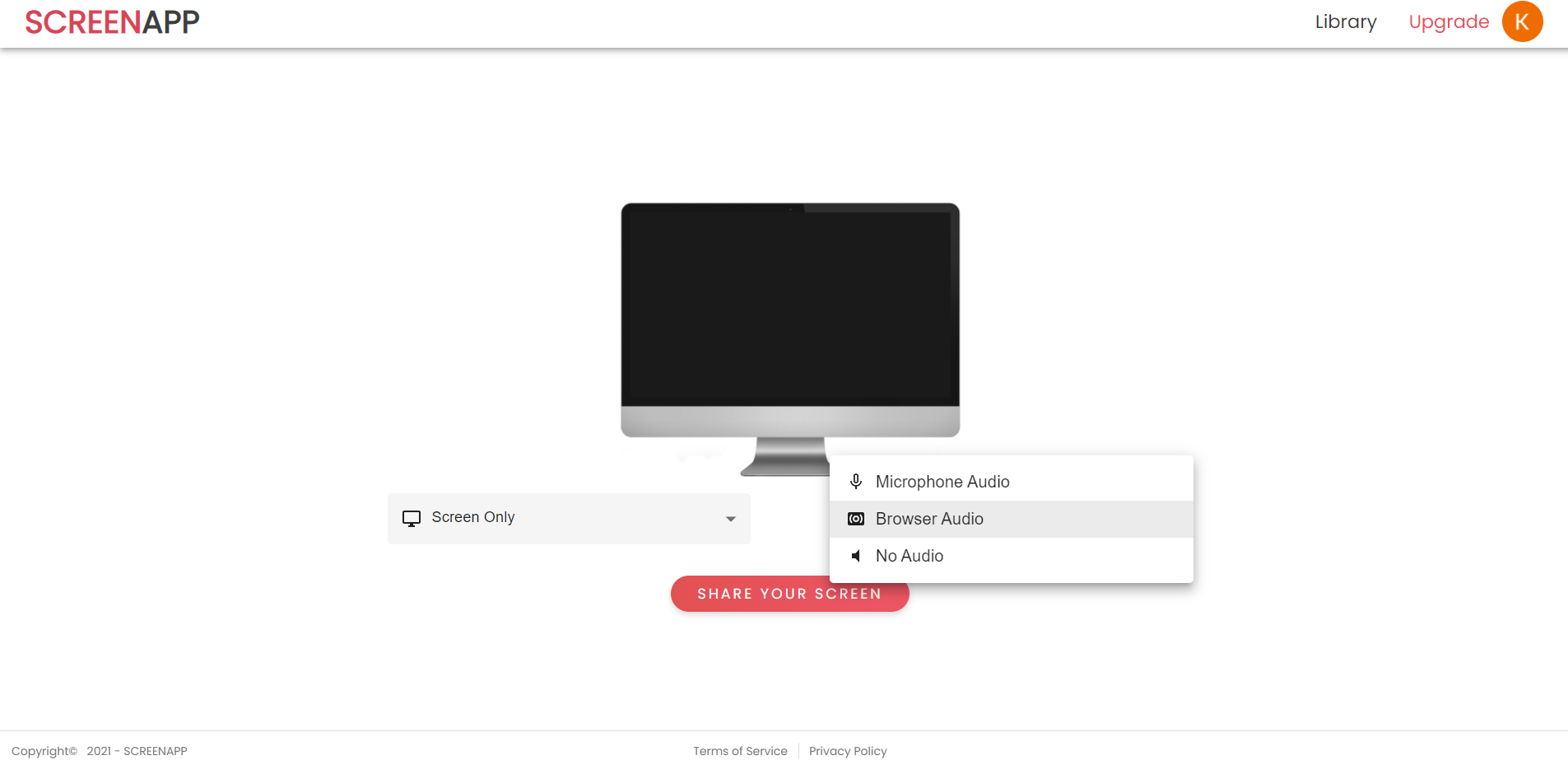
Task: Go to the Library page
Action: [x=1346, y=22]
